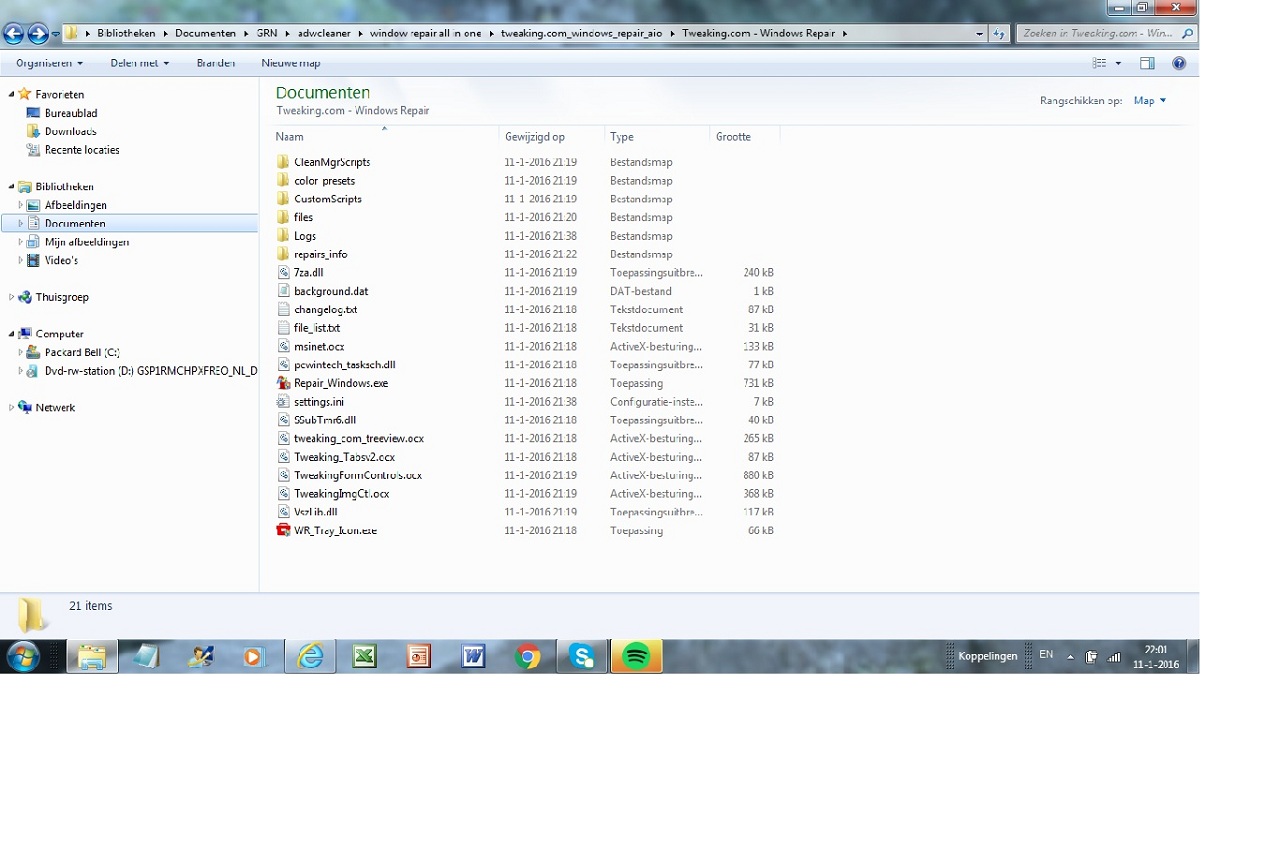This screenshot has width=1280, height=847.
Task: Expand the Documenten library node
Action: click(20, 224)
